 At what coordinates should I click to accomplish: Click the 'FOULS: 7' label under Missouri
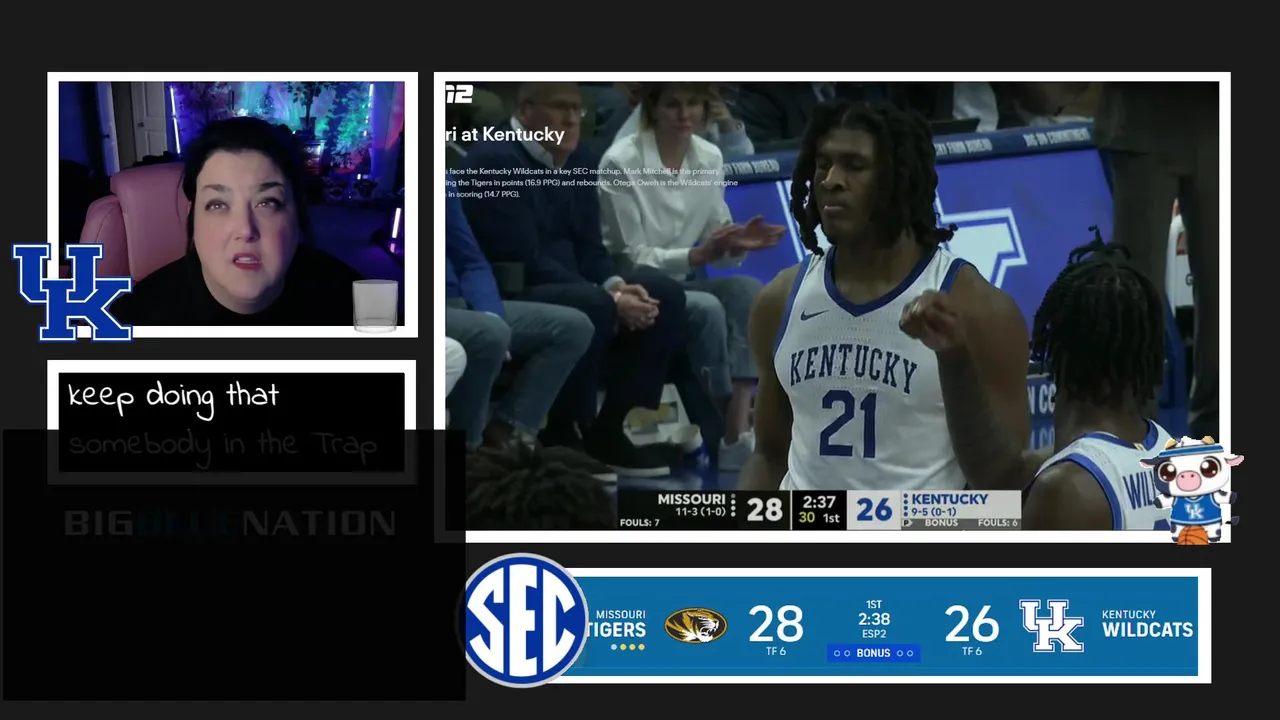[x=639, y=522]
